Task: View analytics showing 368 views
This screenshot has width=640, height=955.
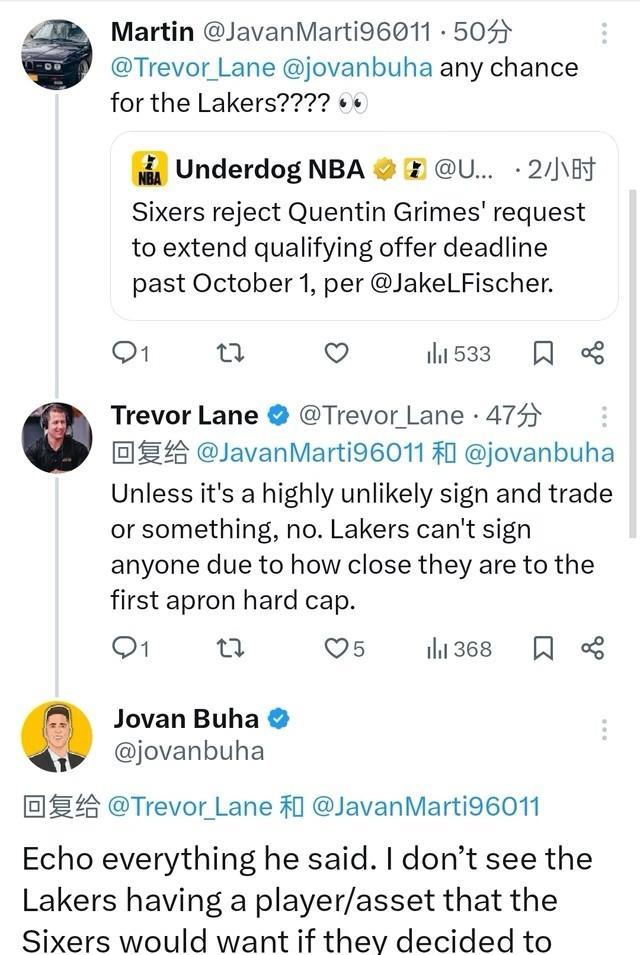Action: point(459,649)
